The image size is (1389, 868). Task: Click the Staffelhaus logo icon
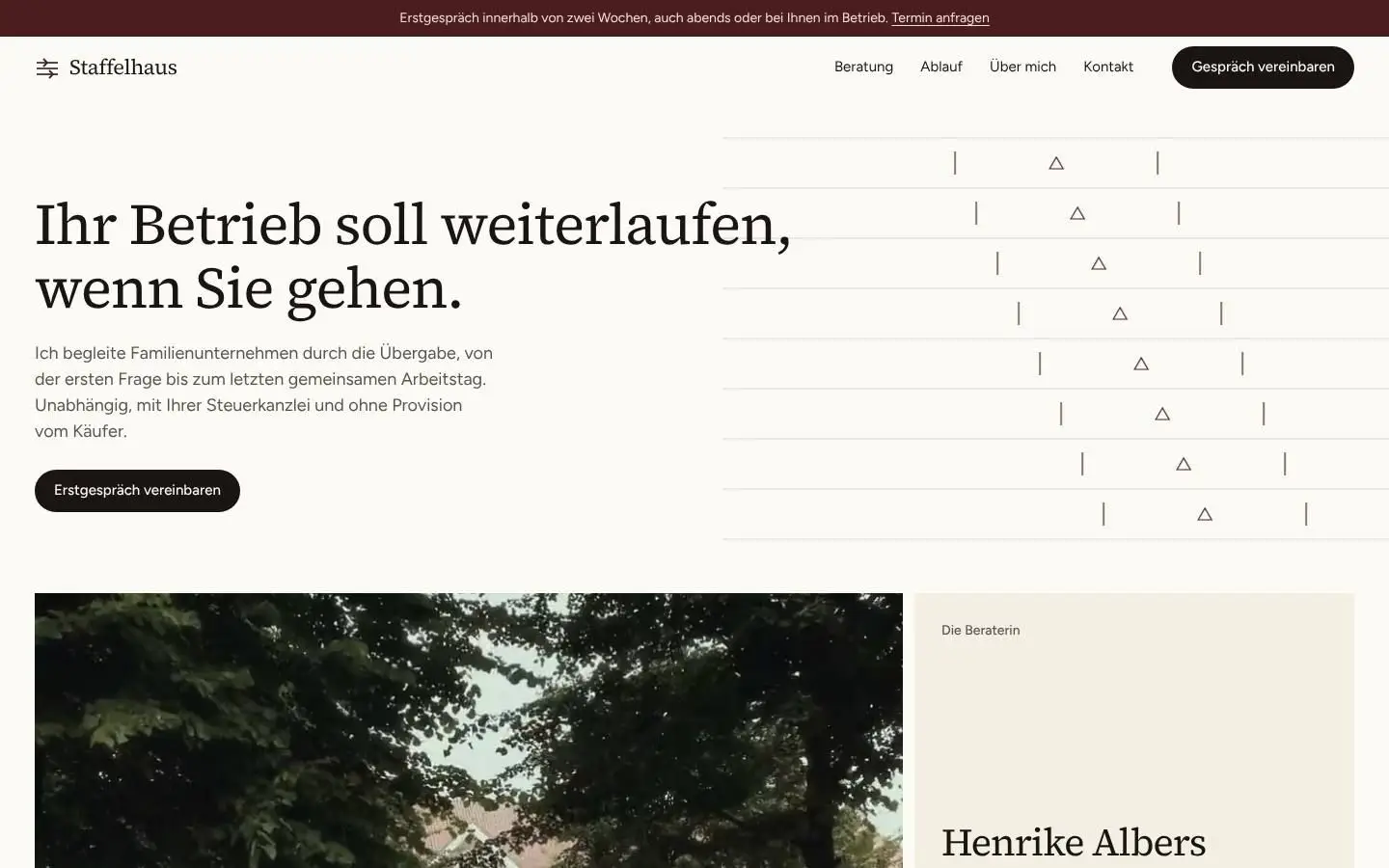coord(47,68)
